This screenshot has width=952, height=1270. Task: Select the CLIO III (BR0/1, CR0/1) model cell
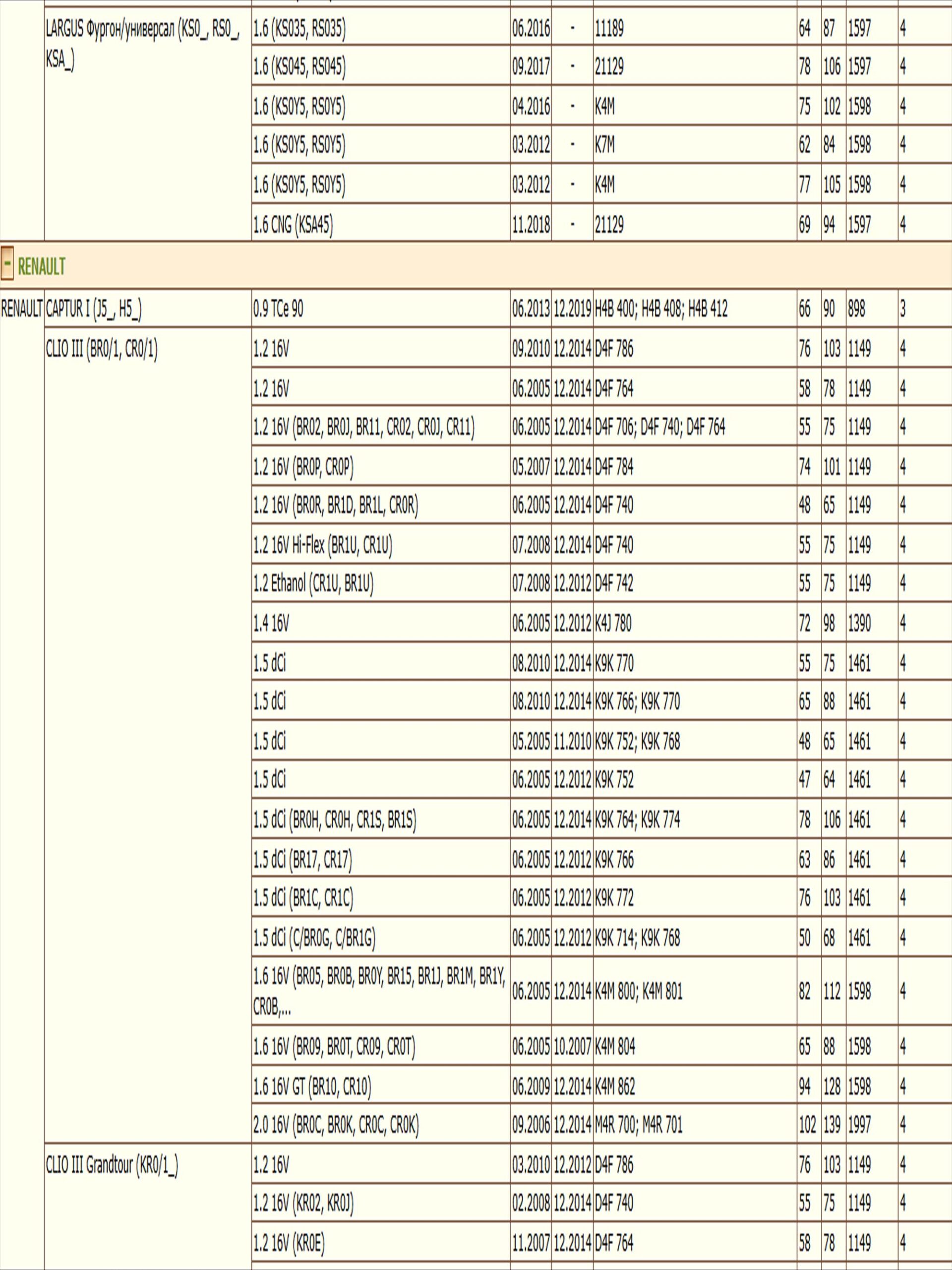click(x=102, y=349)
